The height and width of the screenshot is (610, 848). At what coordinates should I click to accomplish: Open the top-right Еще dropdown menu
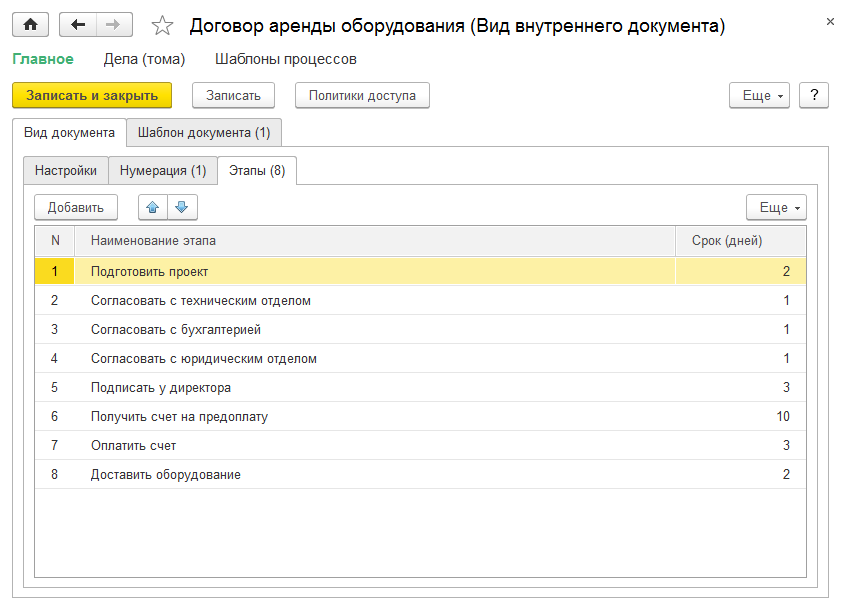[x=759, y=96]
